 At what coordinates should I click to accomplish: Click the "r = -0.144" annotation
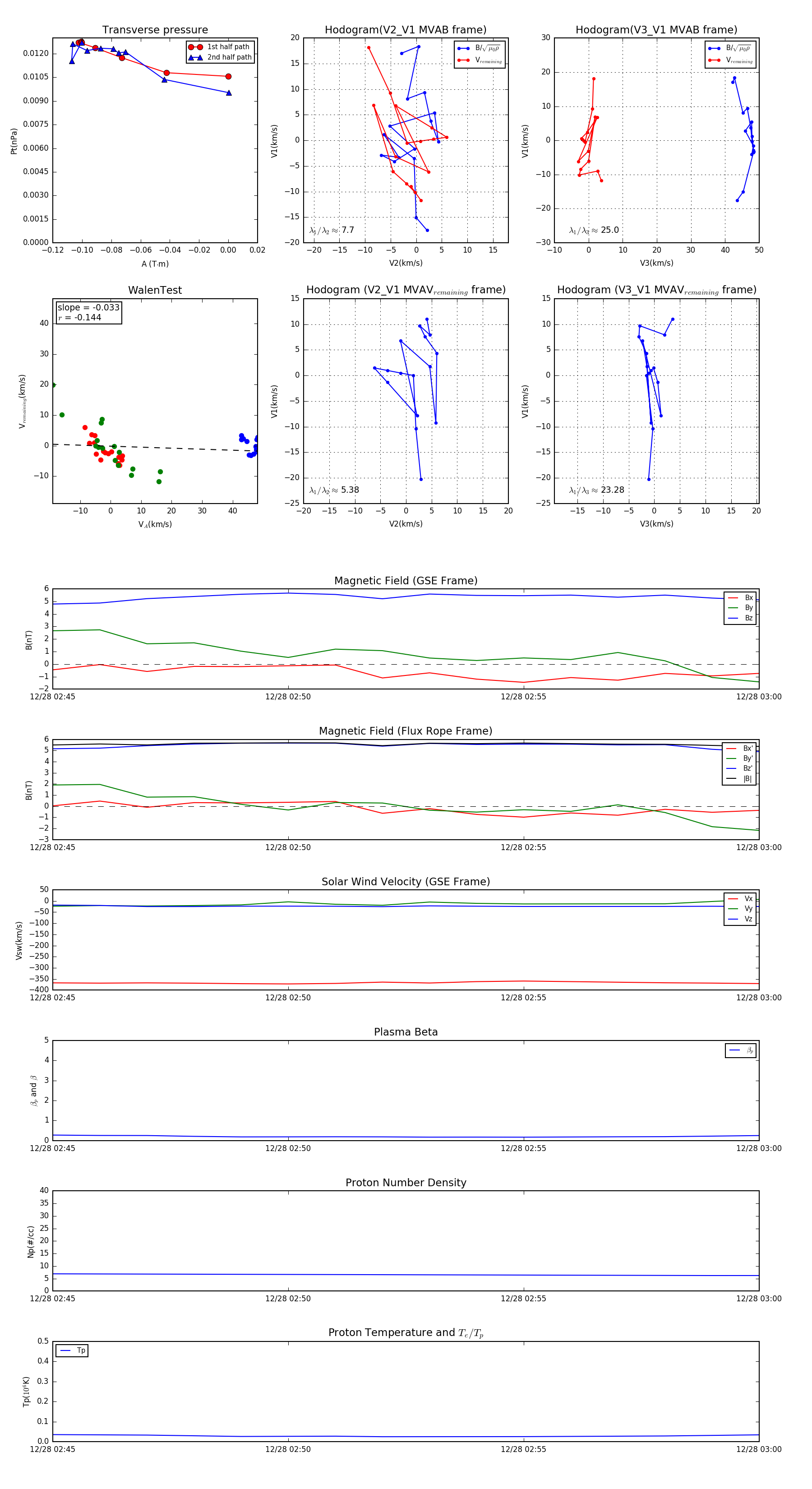tap(80, 317)
